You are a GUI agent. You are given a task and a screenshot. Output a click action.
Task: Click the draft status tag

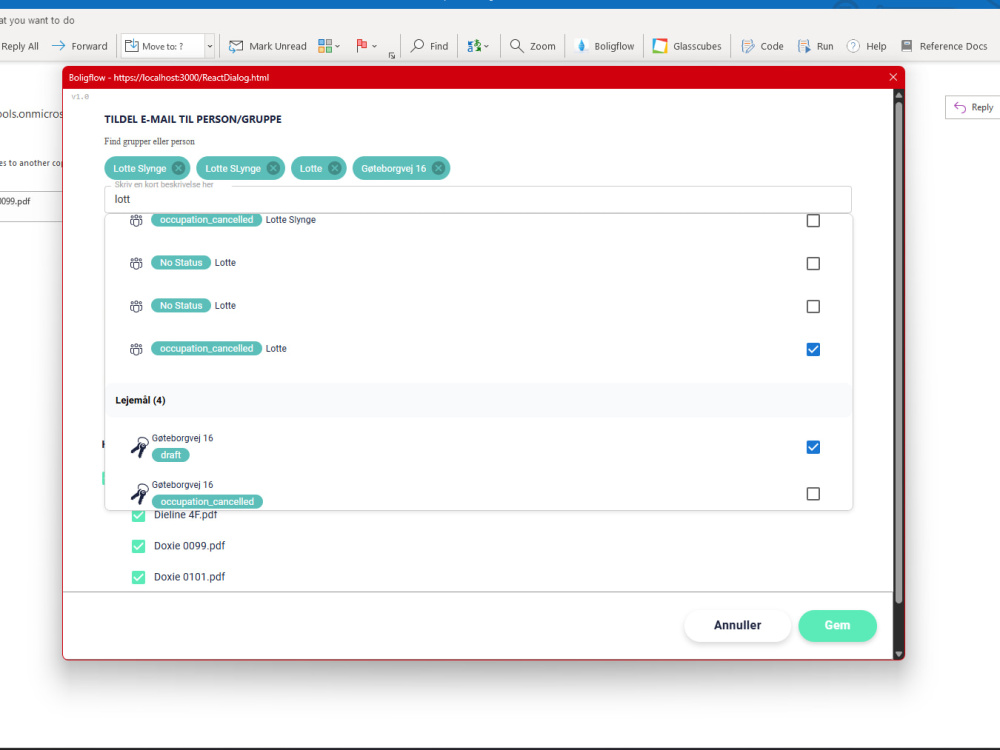tap(170, 455)
